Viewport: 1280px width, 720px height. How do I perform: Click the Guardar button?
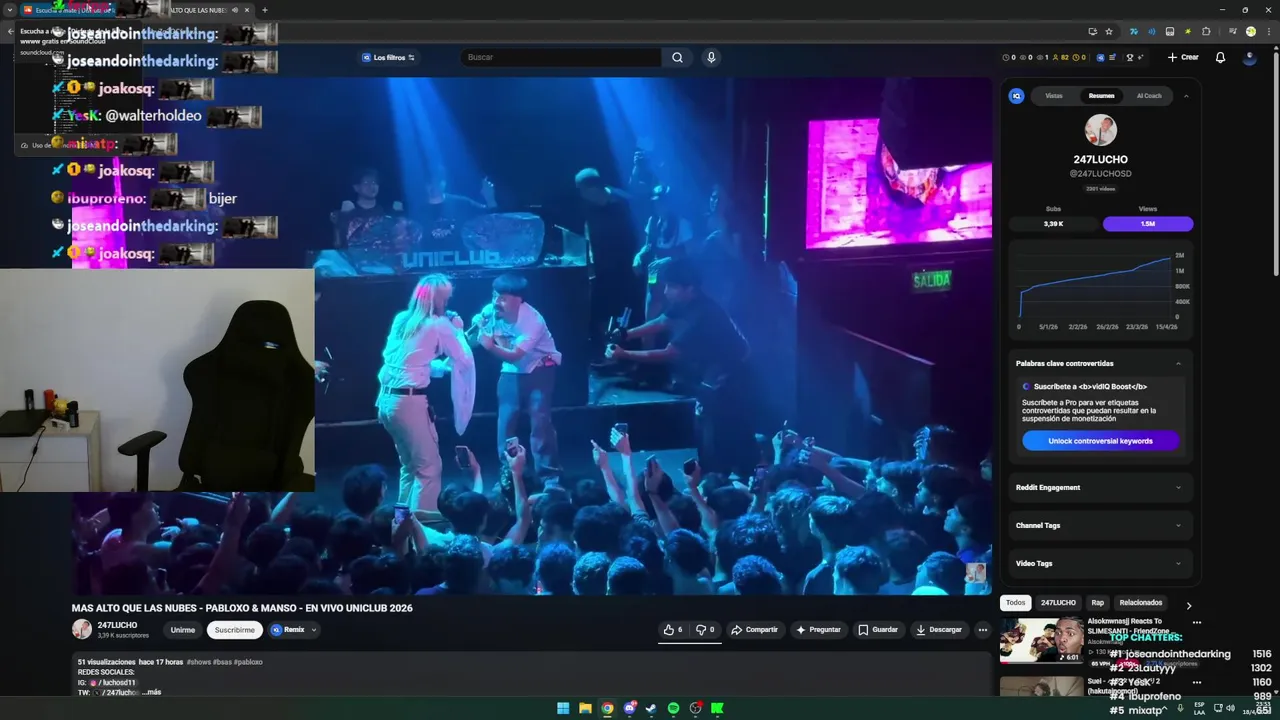(878, 630)
